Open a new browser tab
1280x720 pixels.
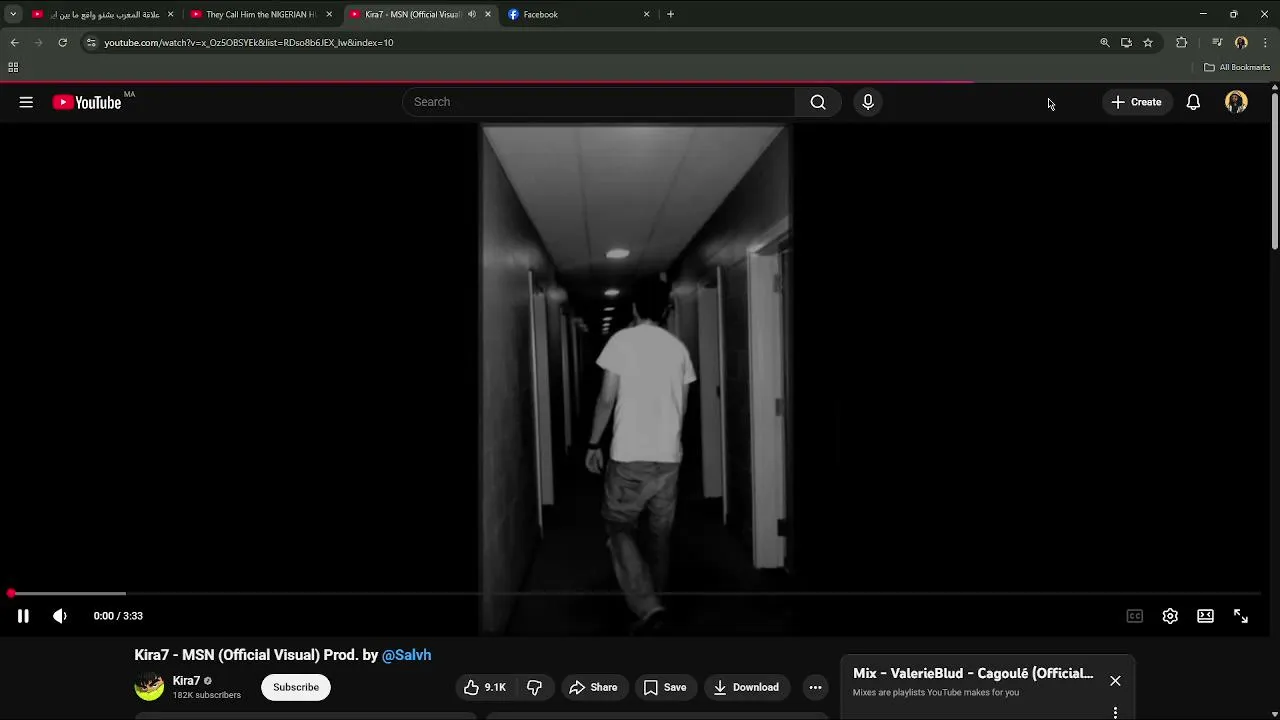[x=670, y=14]
